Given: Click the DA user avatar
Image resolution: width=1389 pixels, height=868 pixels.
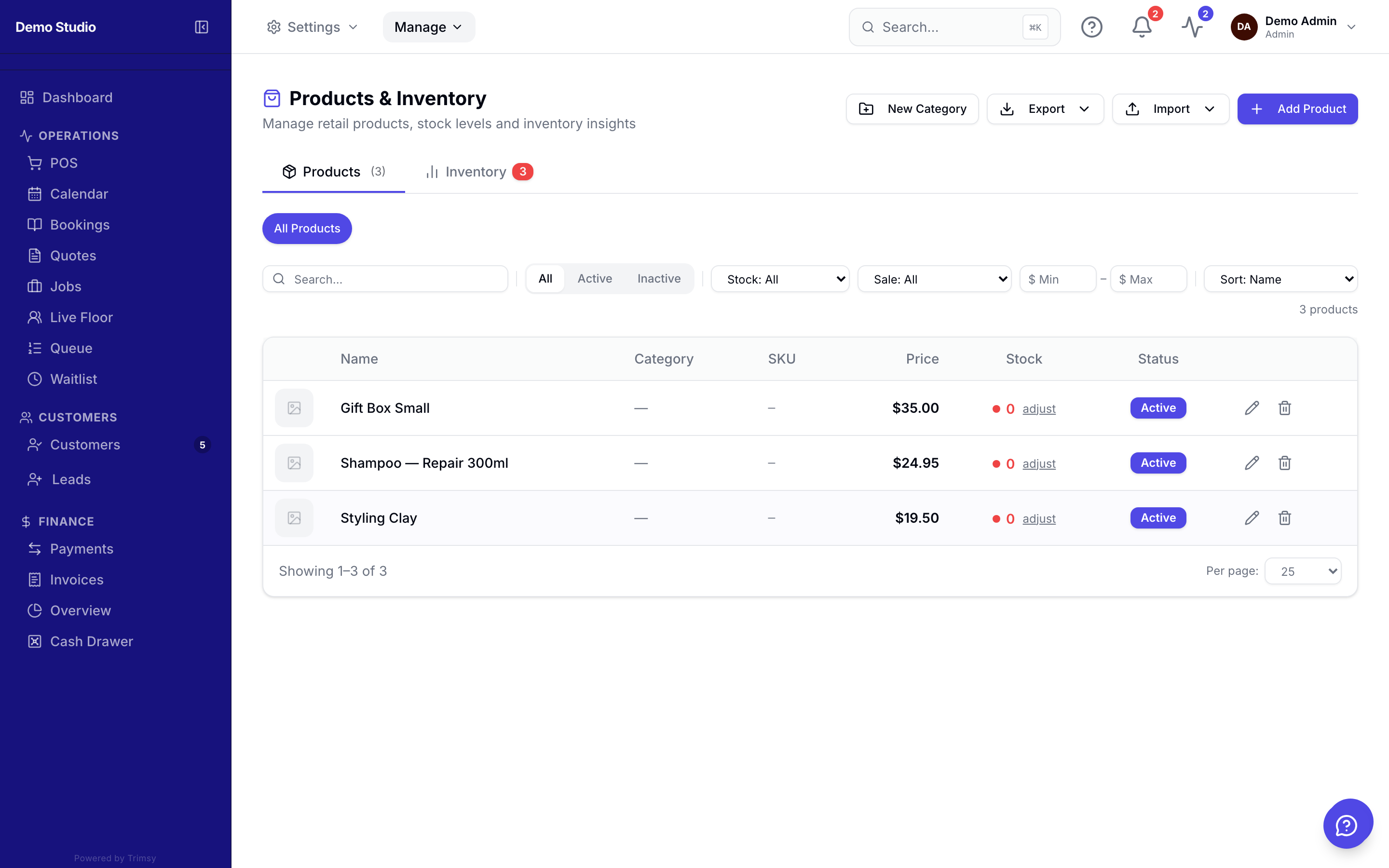Looking at the screenshot, I should [1243, 27].
